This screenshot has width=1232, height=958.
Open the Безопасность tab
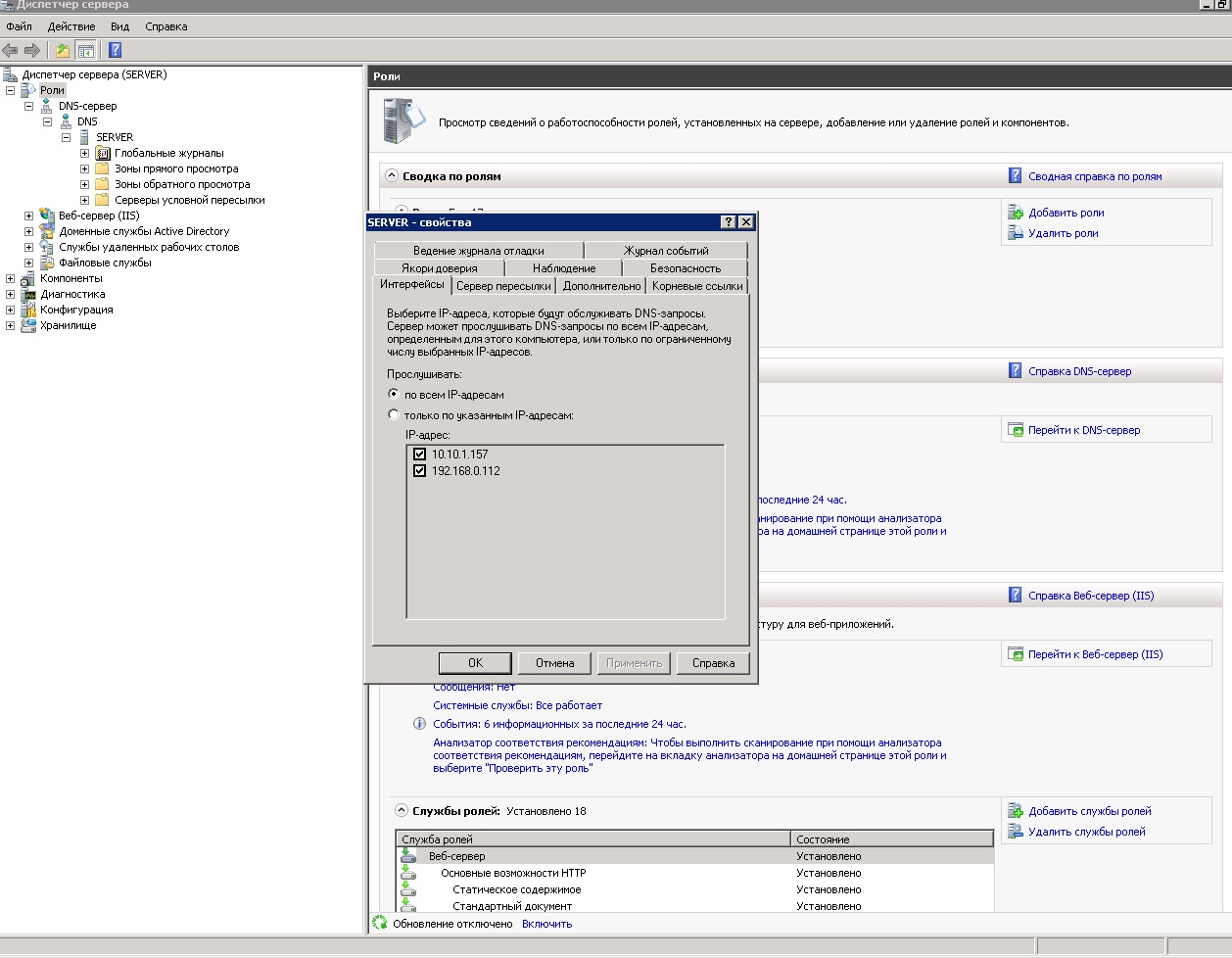(686, 268)
